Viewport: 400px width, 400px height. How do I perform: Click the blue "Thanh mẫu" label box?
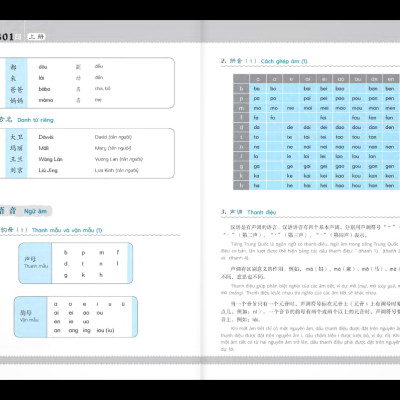(x=35, y=263)
